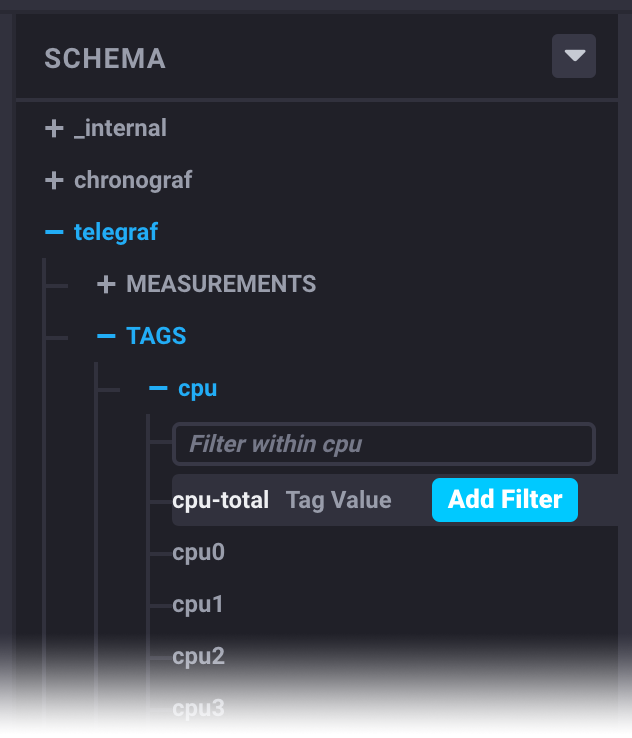This screenshot has width=632, height=738.
Task: Click the minus icon beside cpu
Action: pyautogui.click(x=158, y=388)
